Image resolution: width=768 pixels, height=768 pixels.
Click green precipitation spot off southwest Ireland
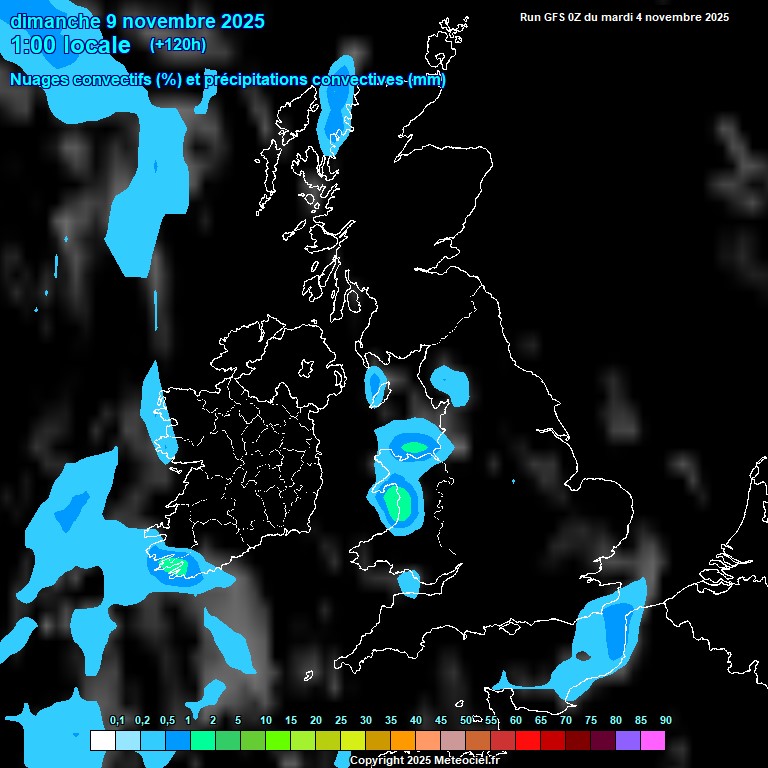pyautogui.click(x=173, y=566)
